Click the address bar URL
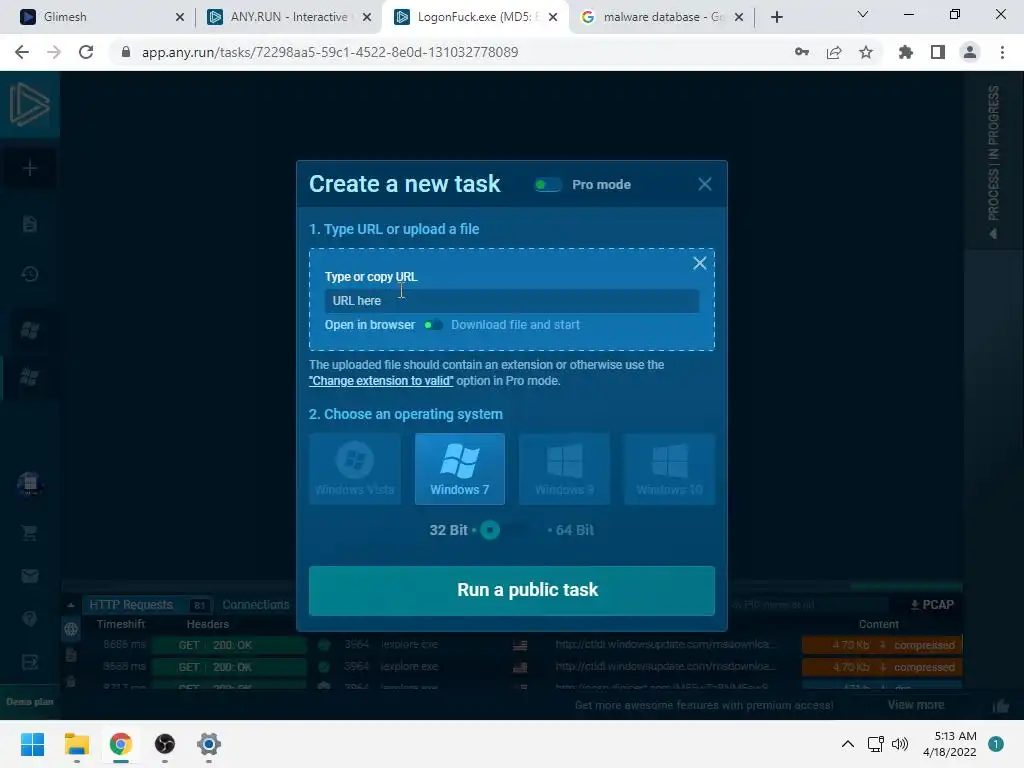 pyautogui.click(x=330, y=52)
